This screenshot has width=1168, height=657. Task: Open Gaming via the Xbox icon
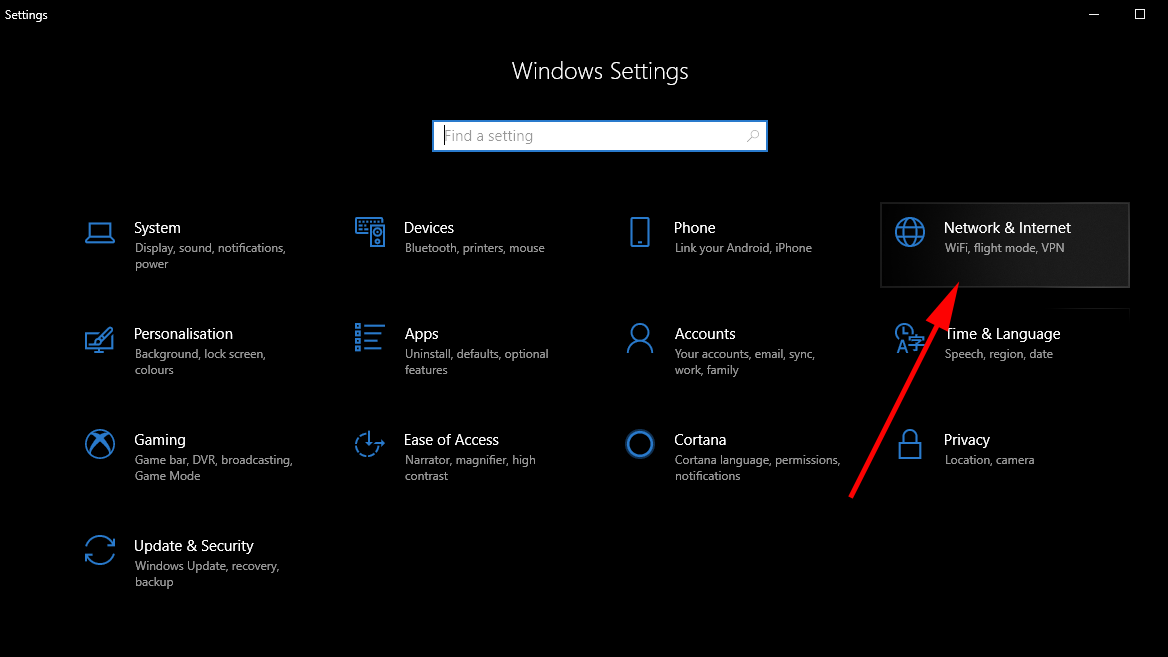click(100, 444)
